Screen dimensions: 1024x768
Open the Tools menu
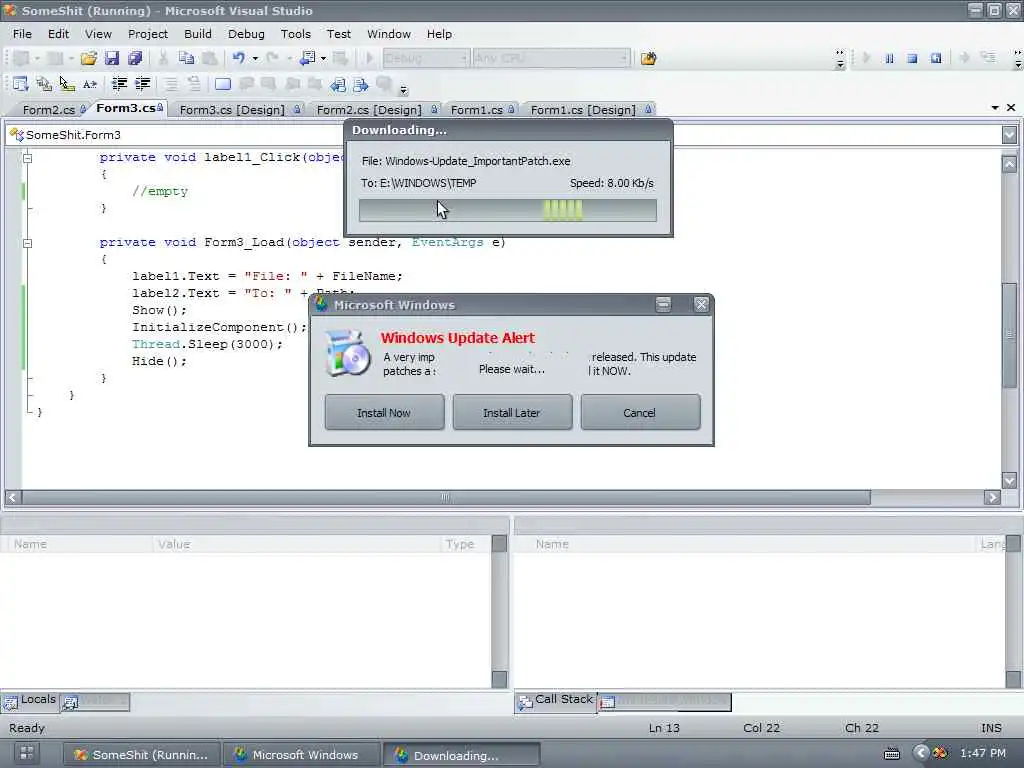tap(296, 34)
